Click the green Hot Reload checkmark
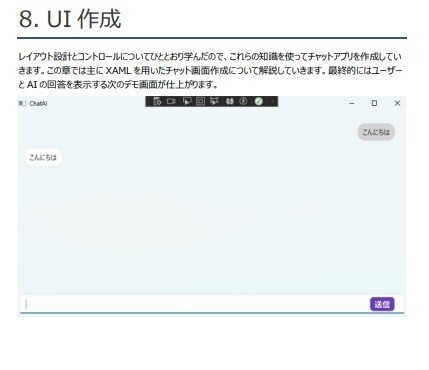The height and width of the screenshot is (370, 429). pos(259,101)
